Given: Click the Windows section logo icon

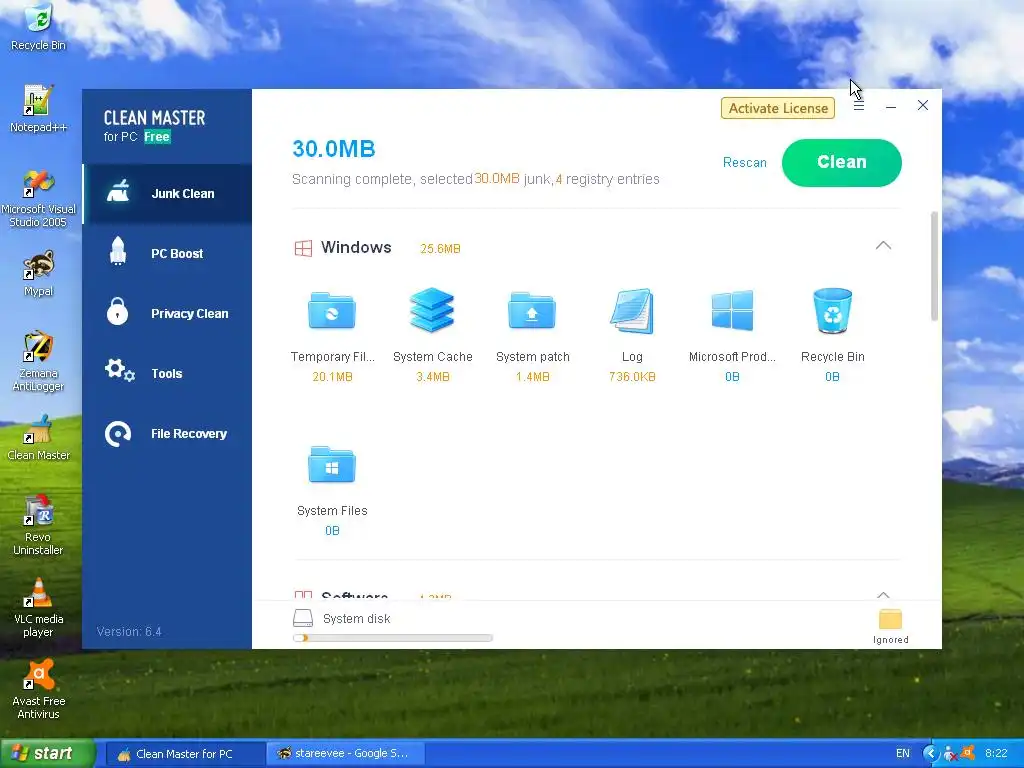Looking at the screenshot, I should pos(303,248).
